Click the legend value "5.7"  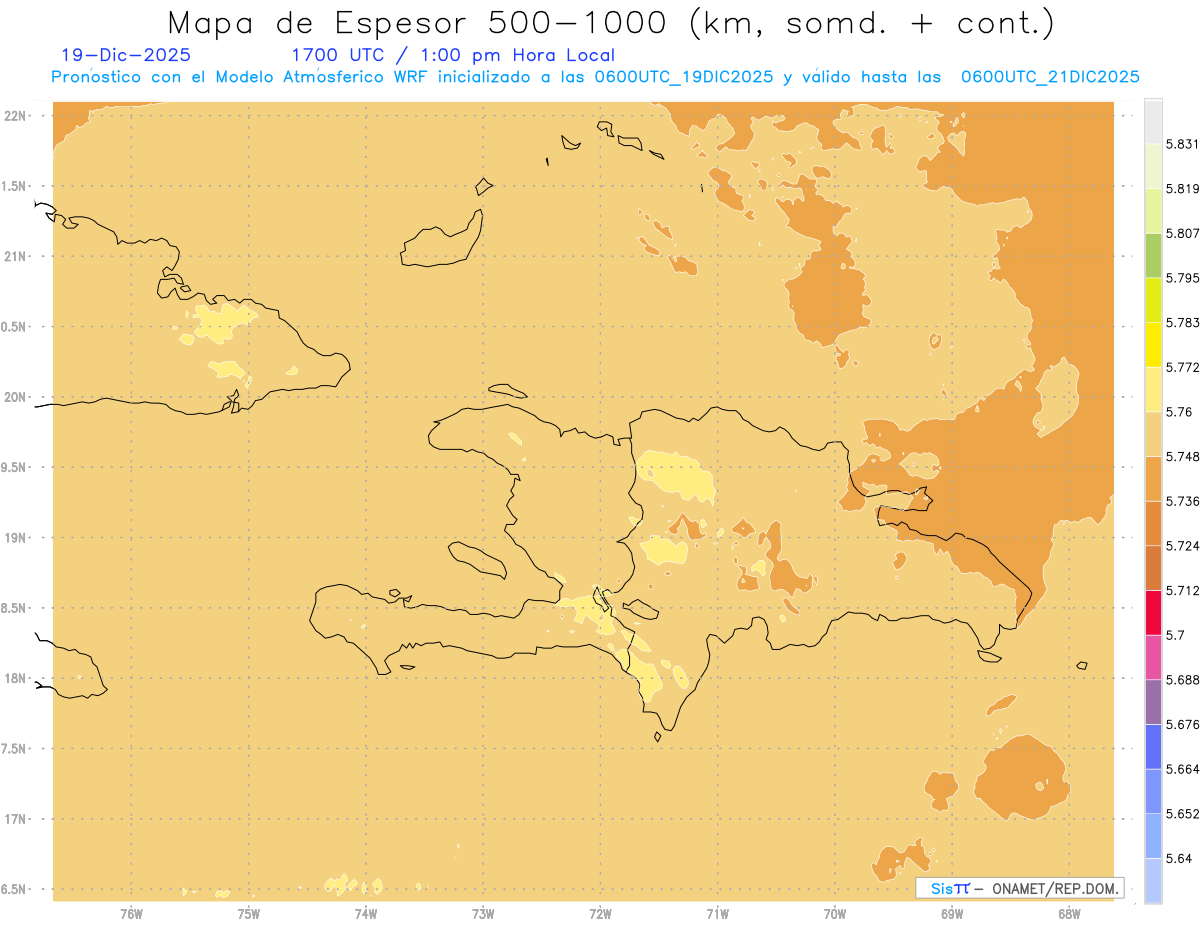(x=1175, y=635)
